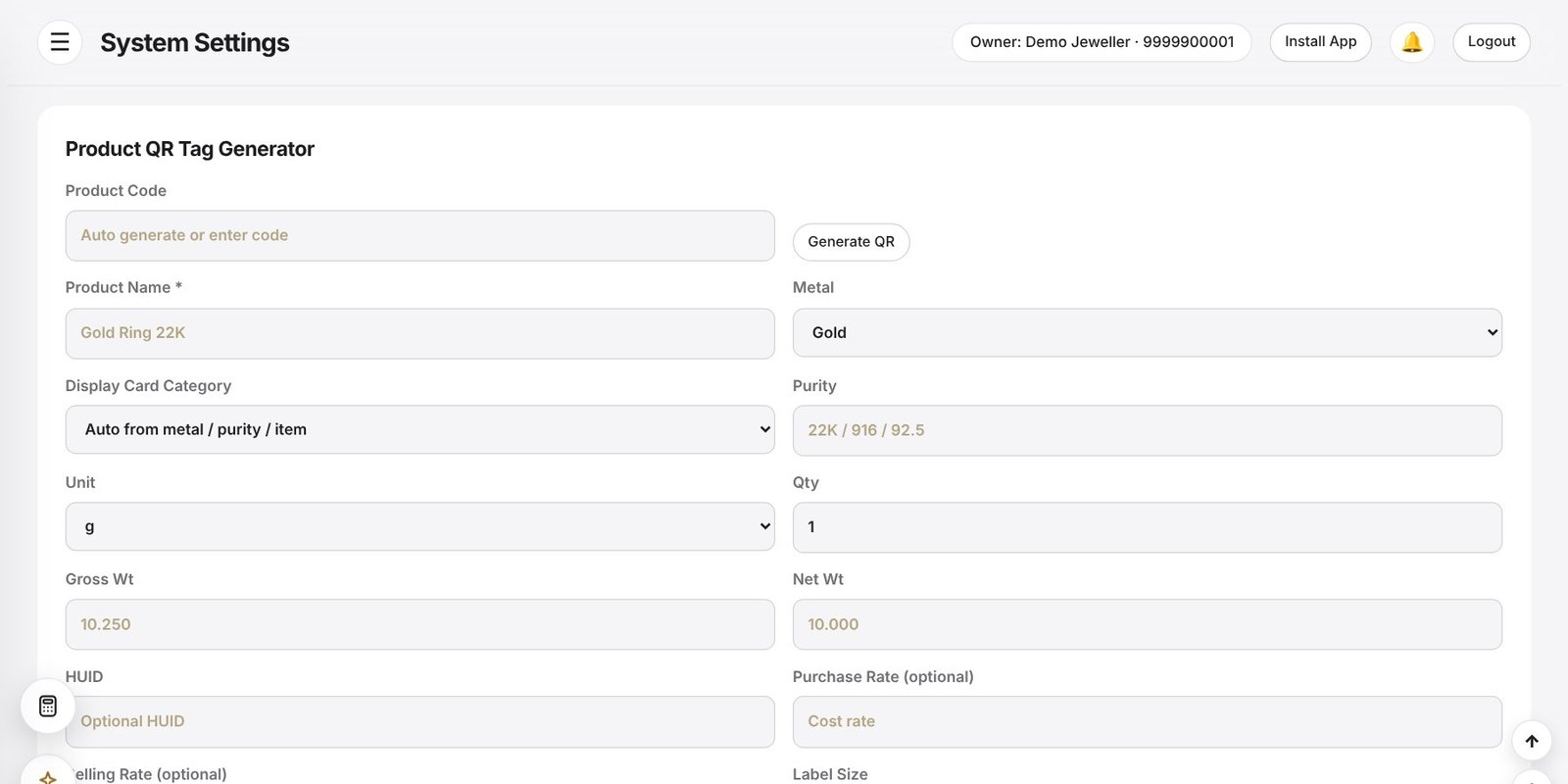Screen dimensions: 1568x784
Task: Log out using the Logout button
Action: coord(1492,42)
